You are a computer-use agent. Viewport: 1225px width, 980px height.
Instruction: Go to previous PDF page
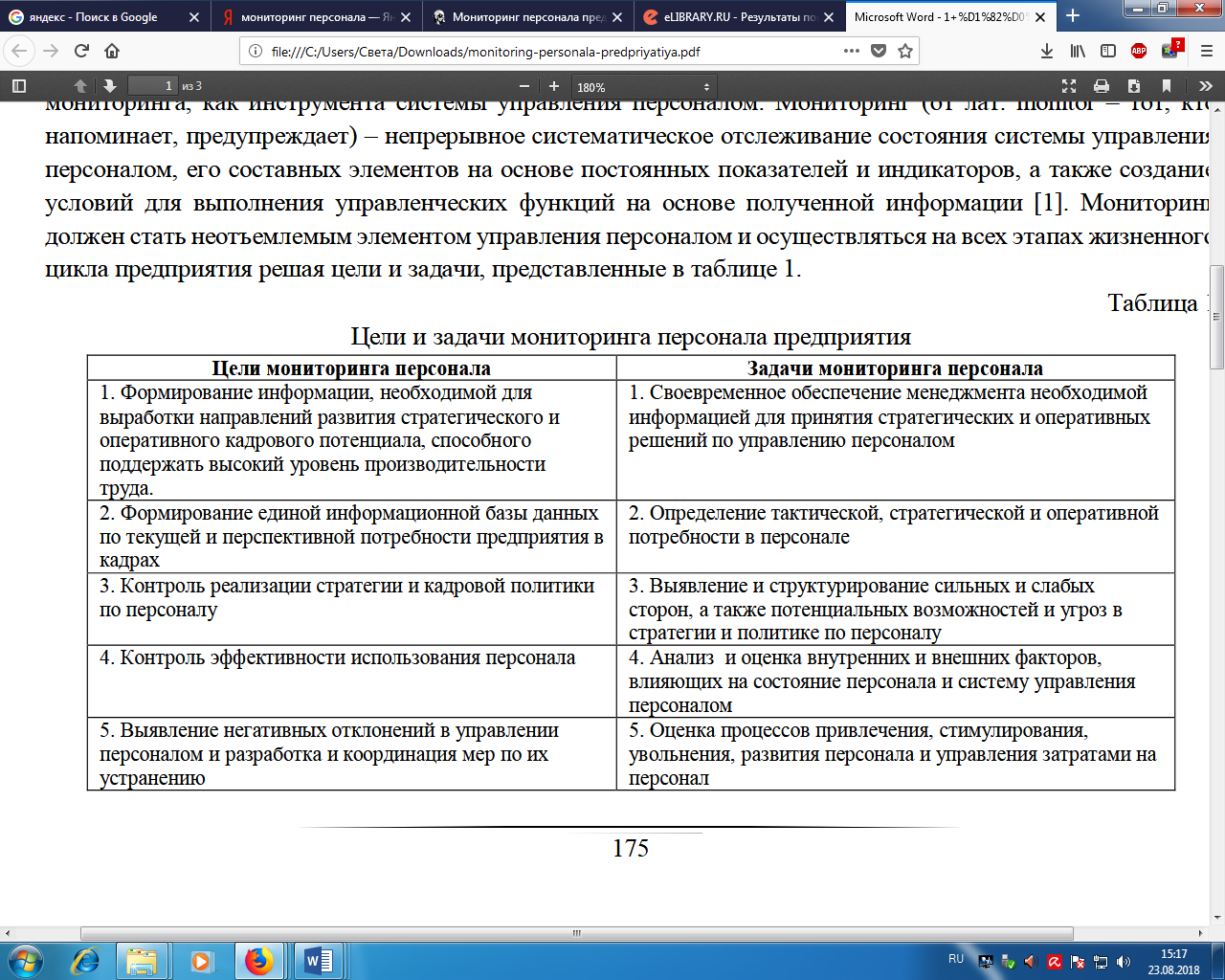pyautogui.click(x=80, y=86)
